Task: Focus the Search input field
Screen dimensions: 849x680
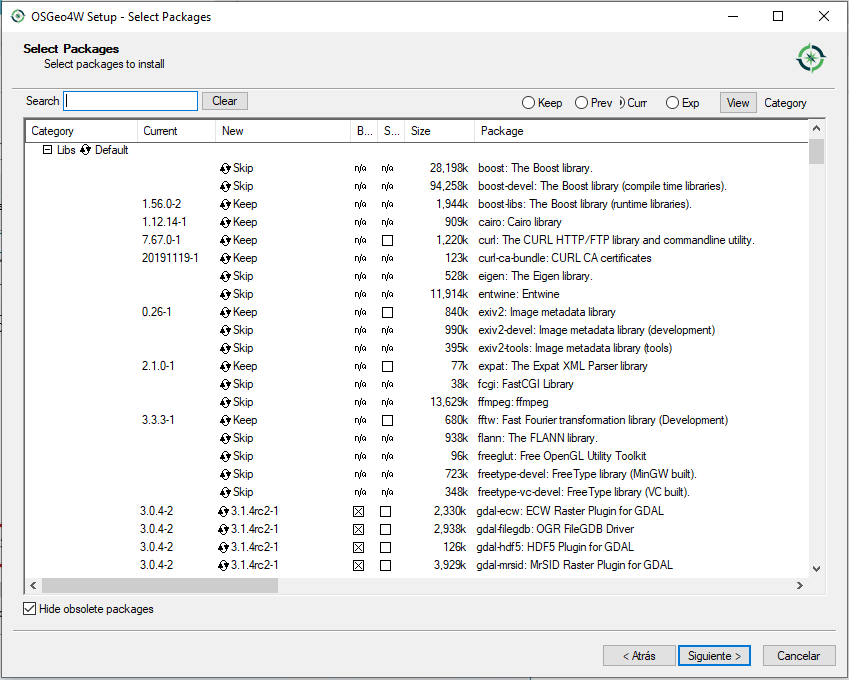Action: [130, 101]
